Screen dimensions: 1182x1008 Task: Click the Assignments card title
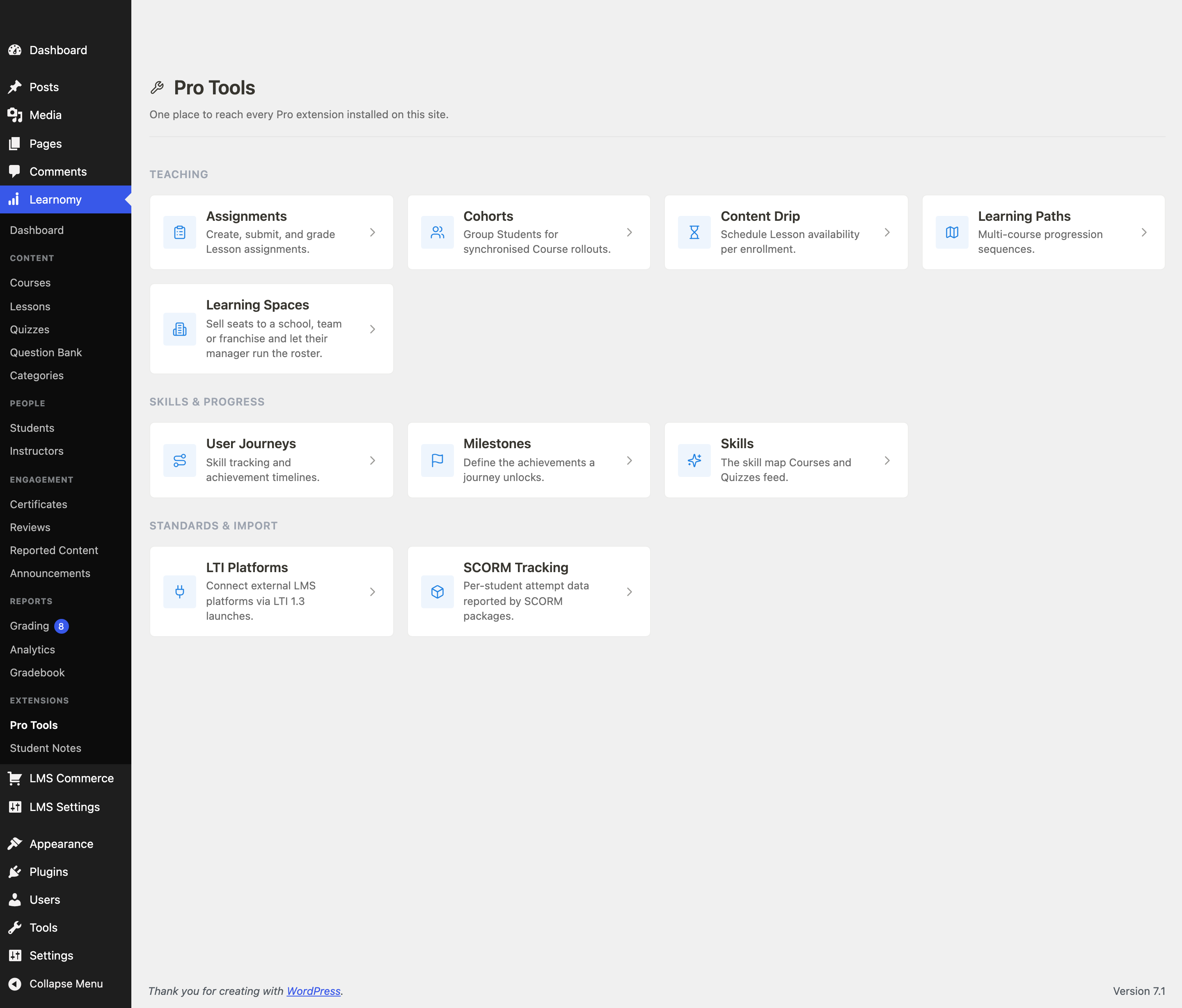coord(246,216)
